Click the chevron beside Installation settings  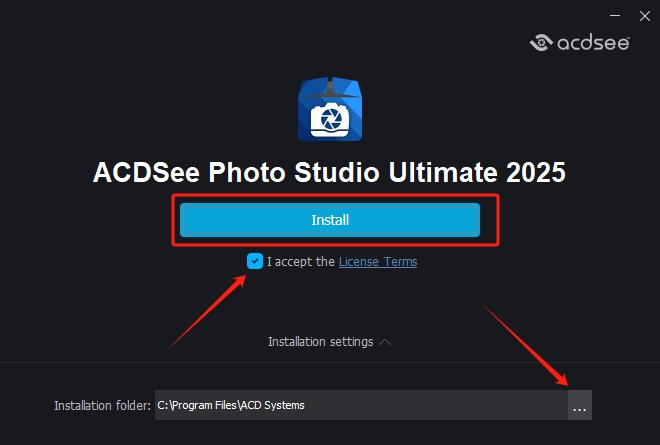pos(386,342)
